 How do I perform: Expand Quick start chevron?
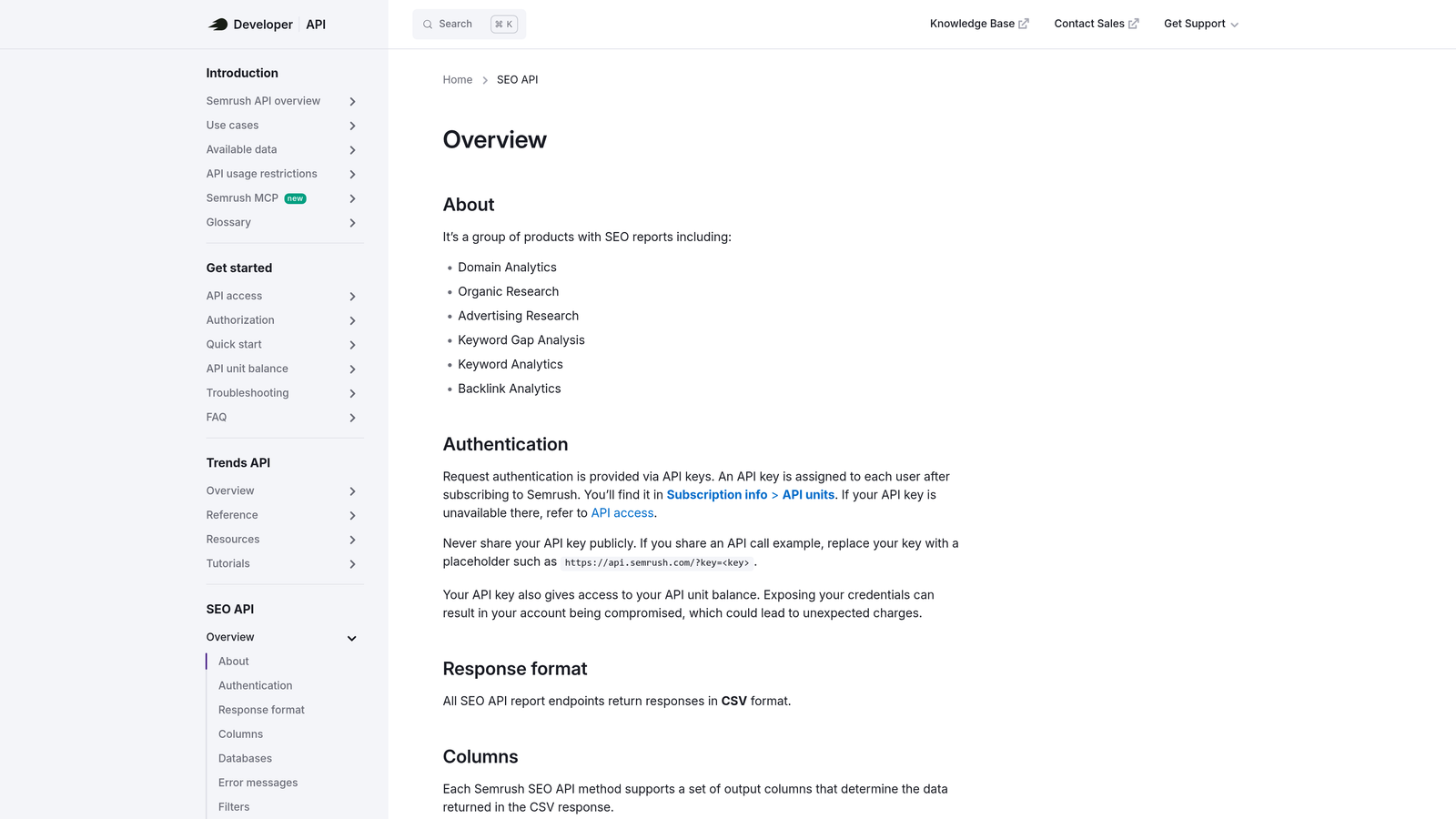click(x=352, y=345)
